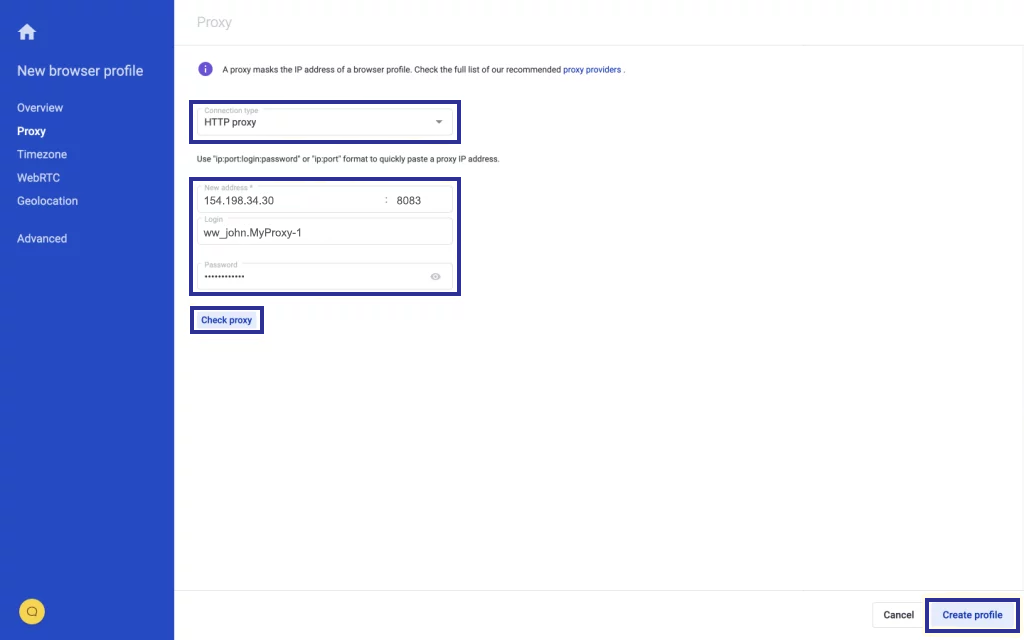1024x640 pixels.
Task: Click the Login input field
Action: [x=322, y=233]
